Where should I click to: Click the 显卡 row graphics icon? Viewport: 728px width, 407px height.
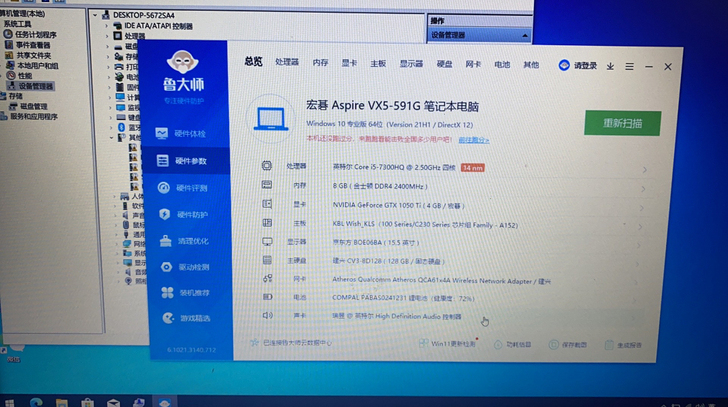pyautogui.click(x=267, y=204)
